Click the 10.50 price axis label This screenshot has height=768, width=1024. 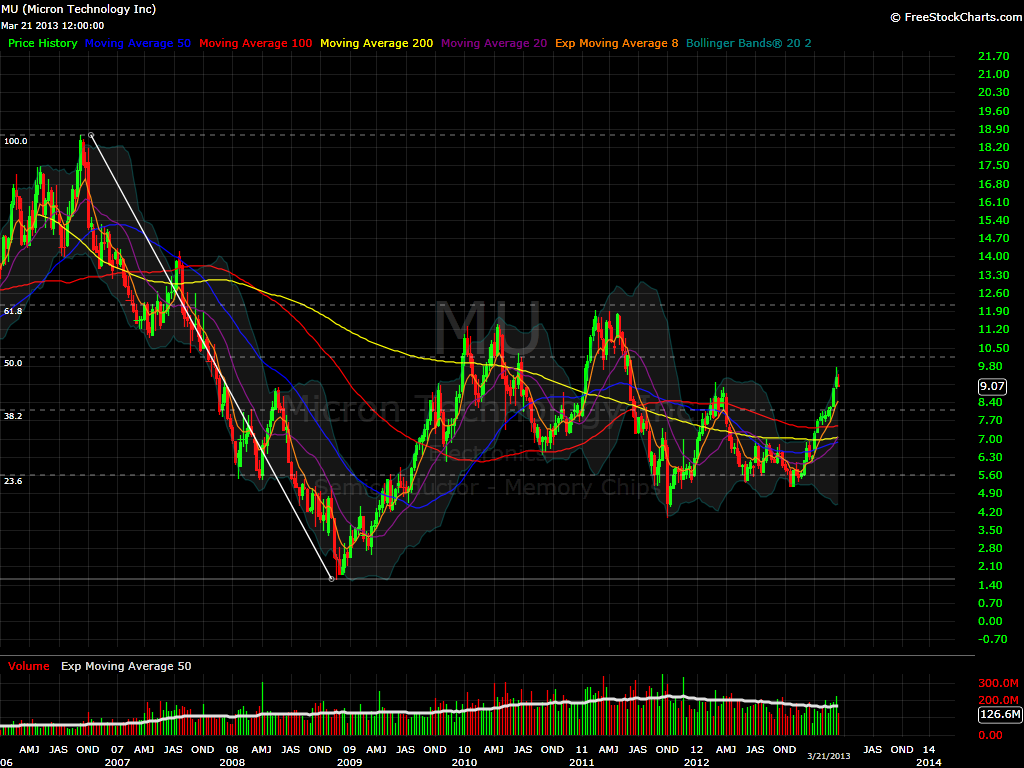[x=993, y=348]
